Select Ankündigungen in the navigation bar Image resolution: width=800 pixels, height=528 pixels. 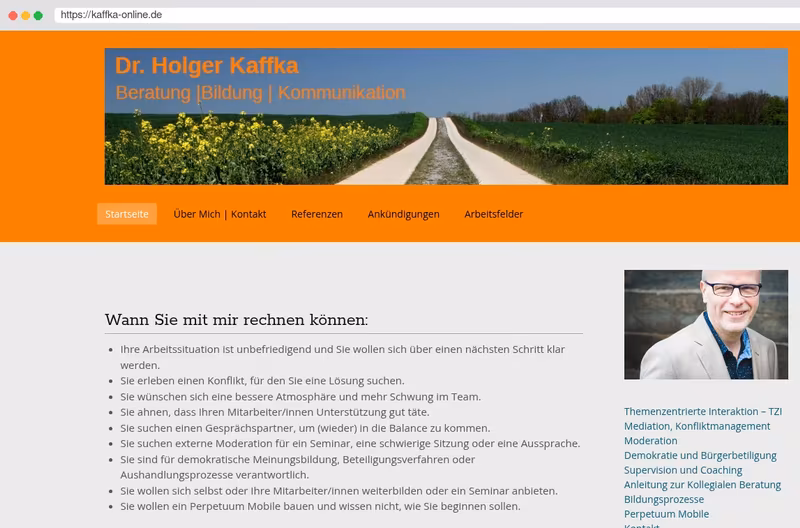click(x=403, y=214)
